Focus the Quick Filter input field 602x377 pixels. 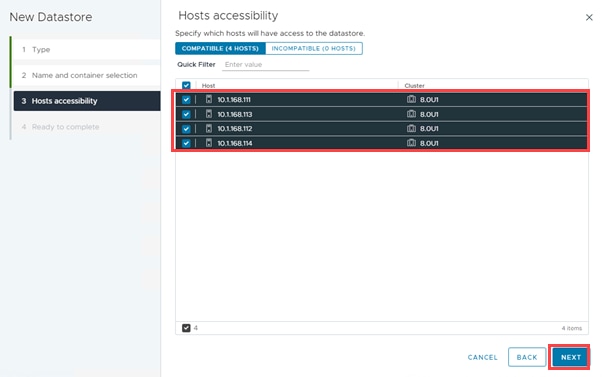point(265,64)
